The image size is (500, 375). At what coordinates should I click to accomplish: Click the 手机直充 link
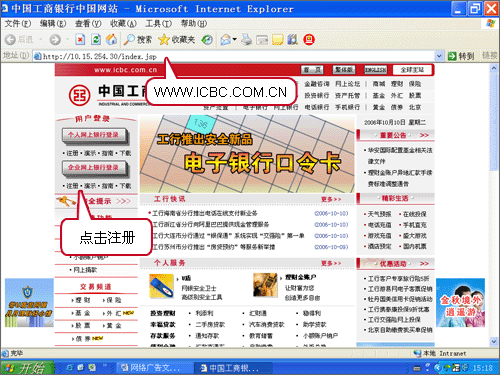tap(415, 225)
